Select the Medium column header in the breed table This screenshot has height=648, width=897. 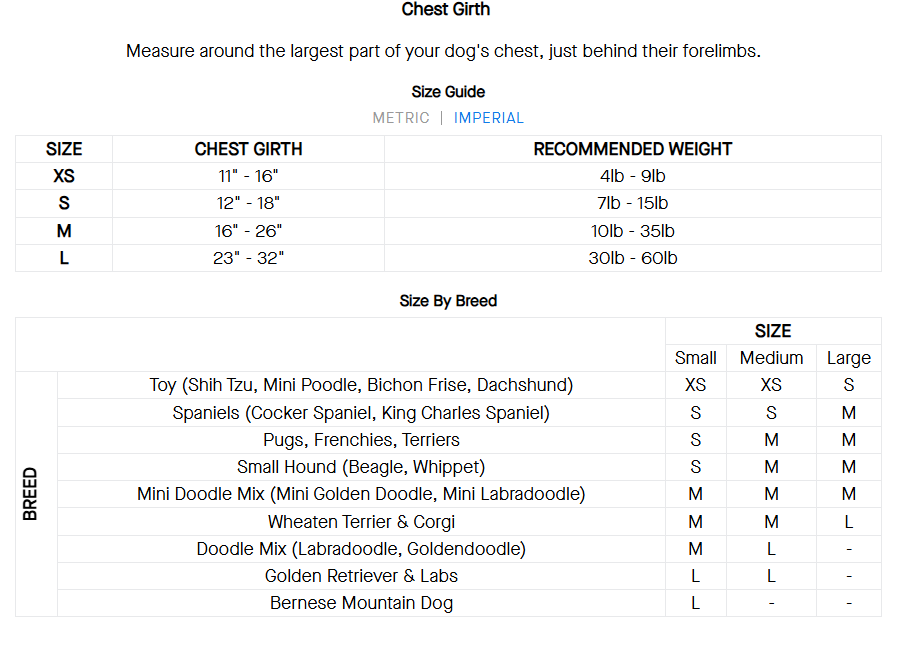click(771, 358)
